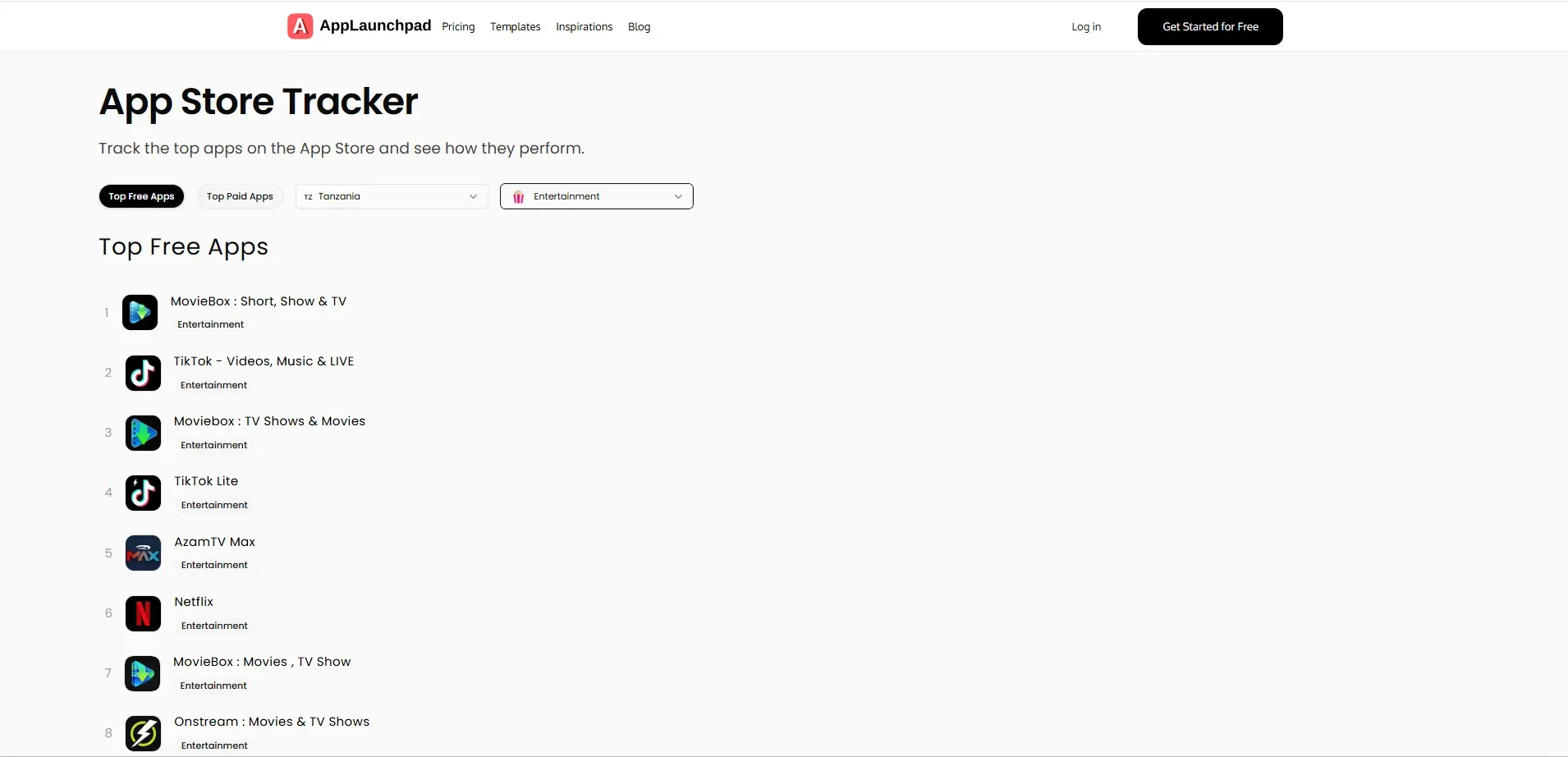This screenshot has height=757, width=1568.
Task: Click the TikTok app icon
Action: coord(143,372)
